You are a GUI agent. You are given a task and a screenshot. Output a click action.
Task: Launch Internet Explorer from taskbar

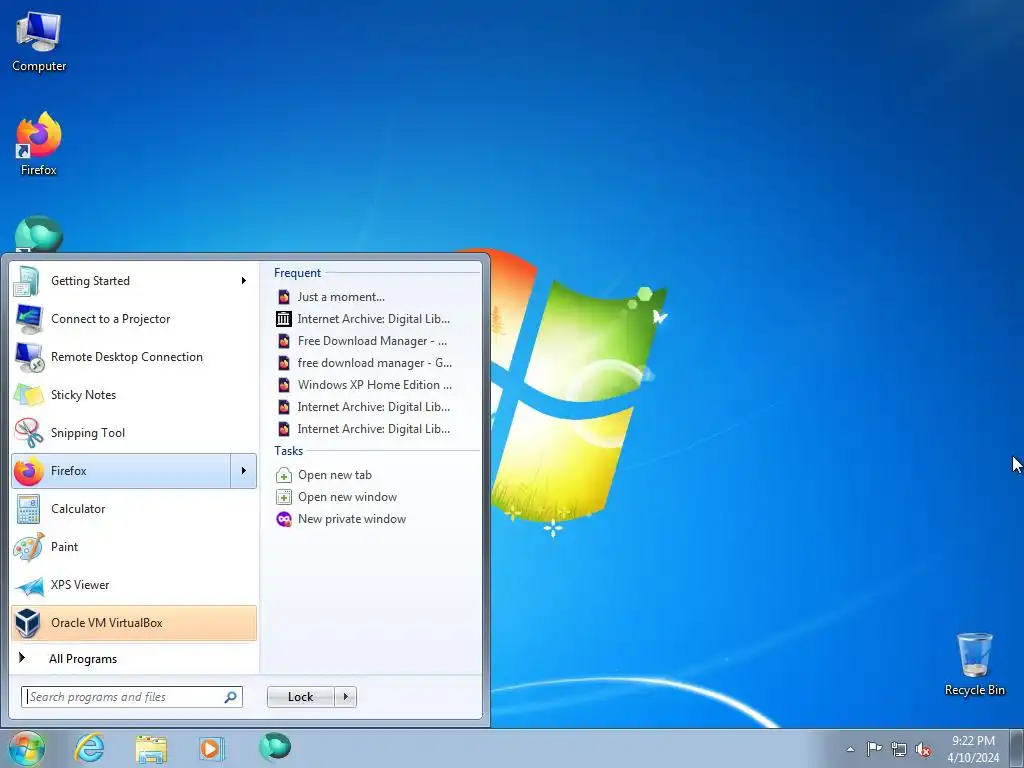pos(89,748)
